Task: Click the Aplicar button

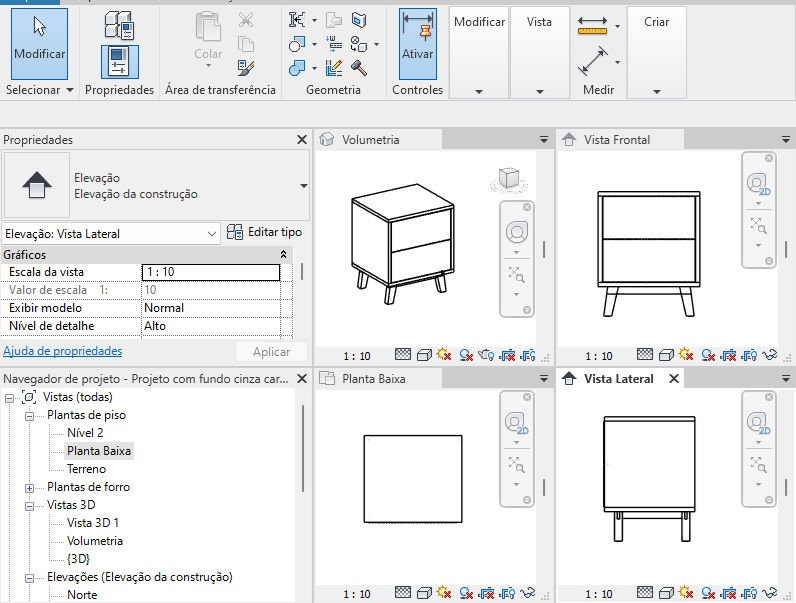Action: pos(271,352)
